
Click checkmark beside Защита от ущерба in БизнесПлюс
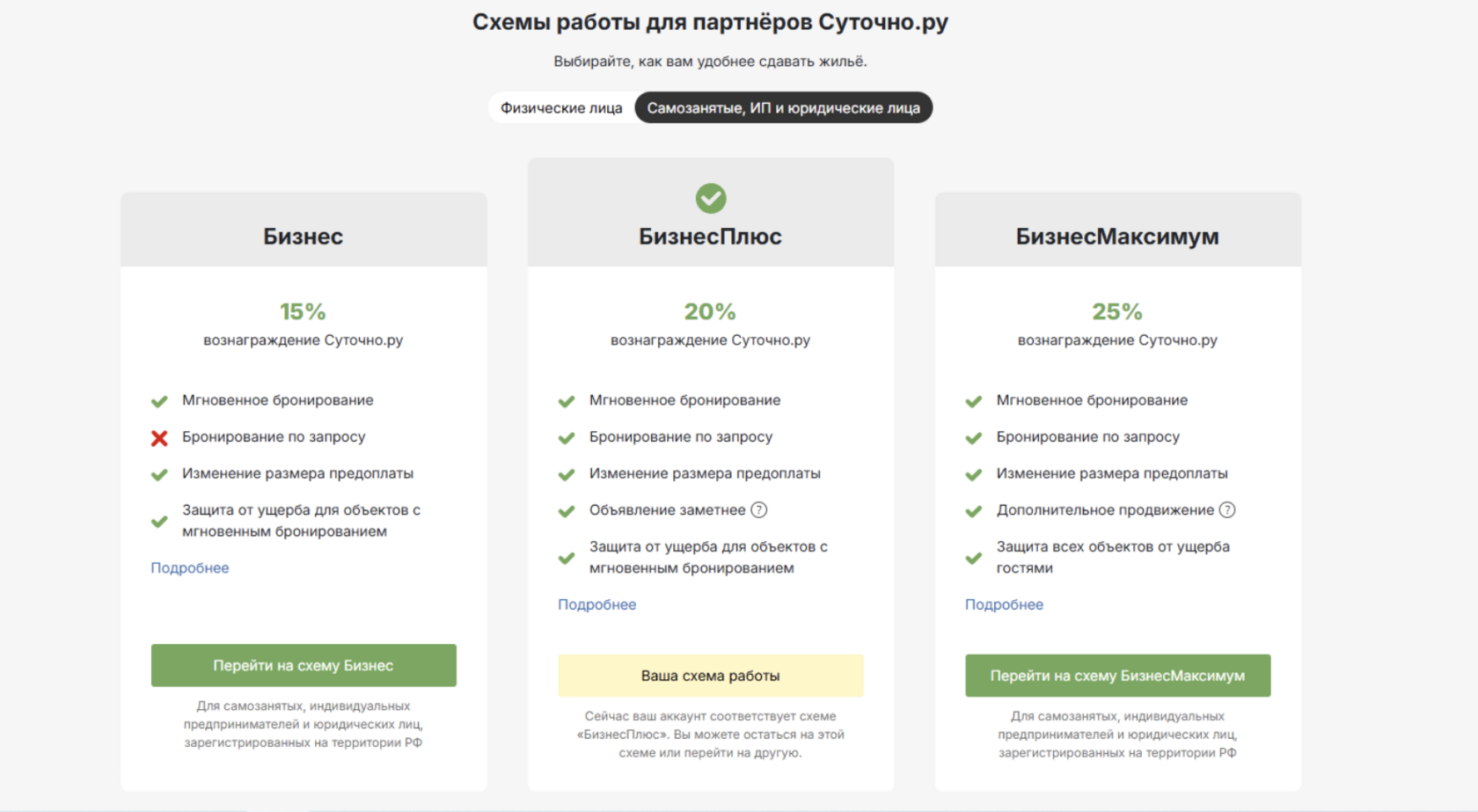click(567, 559)
